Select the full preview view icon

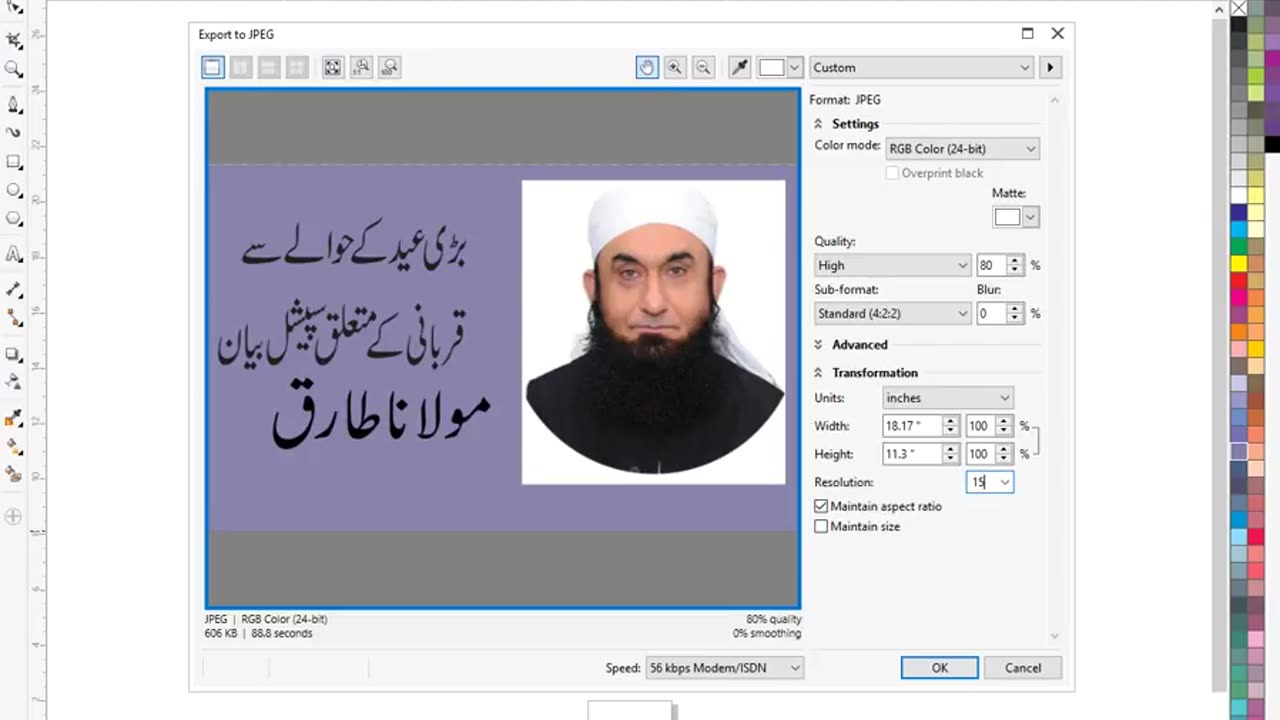(x=212, y=67)
